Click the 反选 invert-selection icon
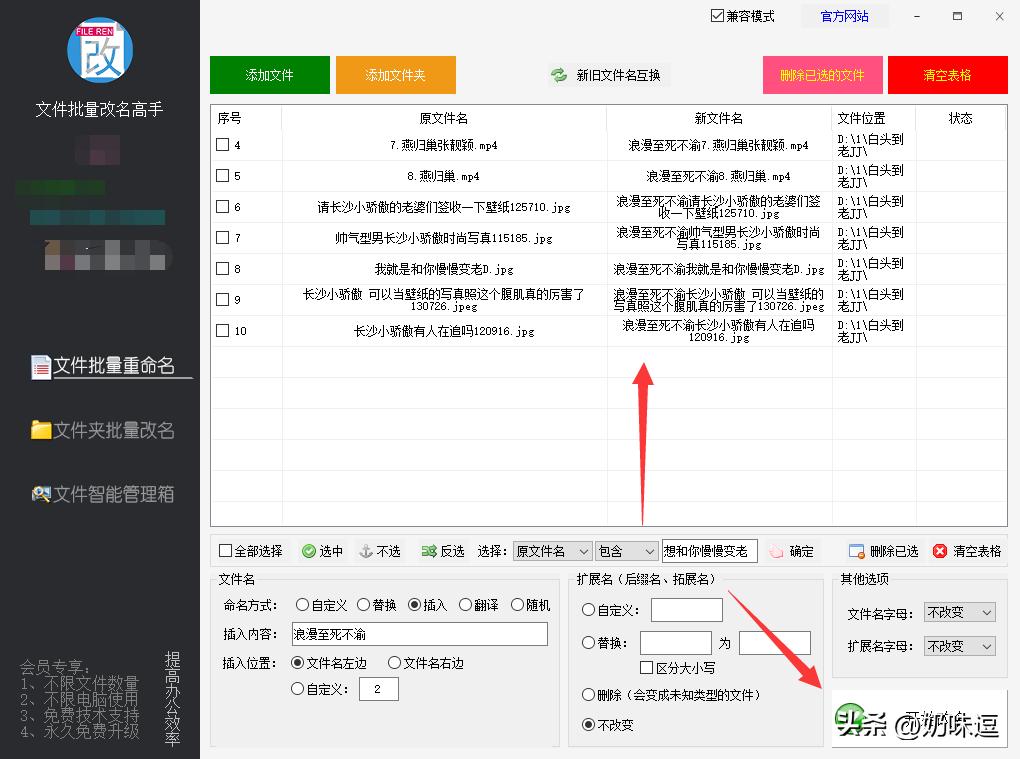Viewport: 1020px width, 759px height. 426,550
